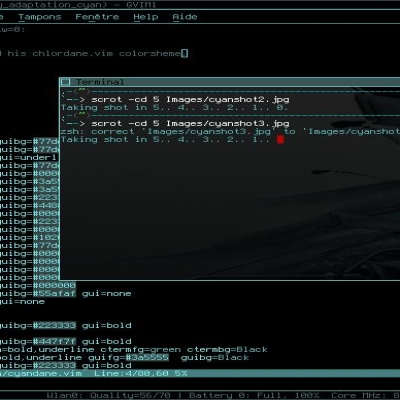Viewport: 400px width, 400px height.
Task: Click the text 'ctermfg=green'
Action: (x=141, y=350)
